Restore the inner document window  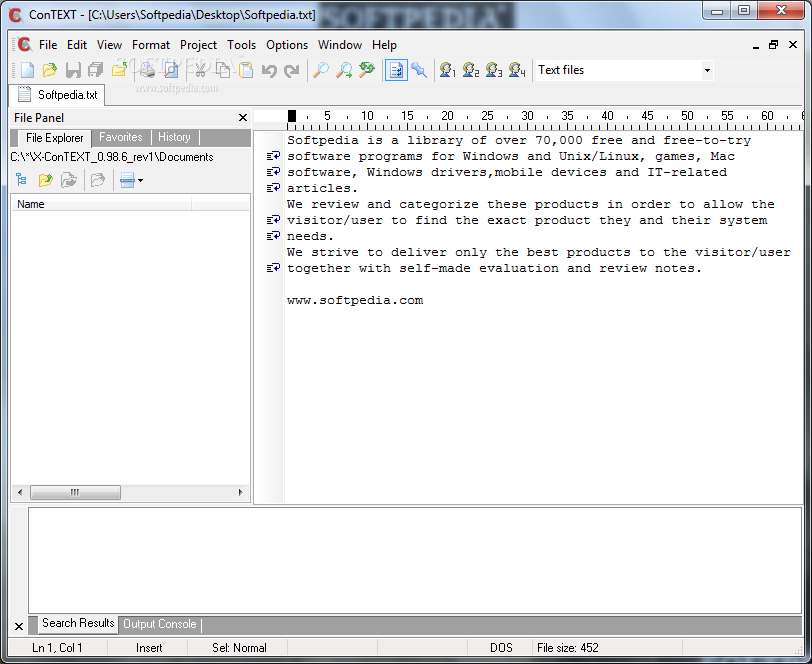773,45
